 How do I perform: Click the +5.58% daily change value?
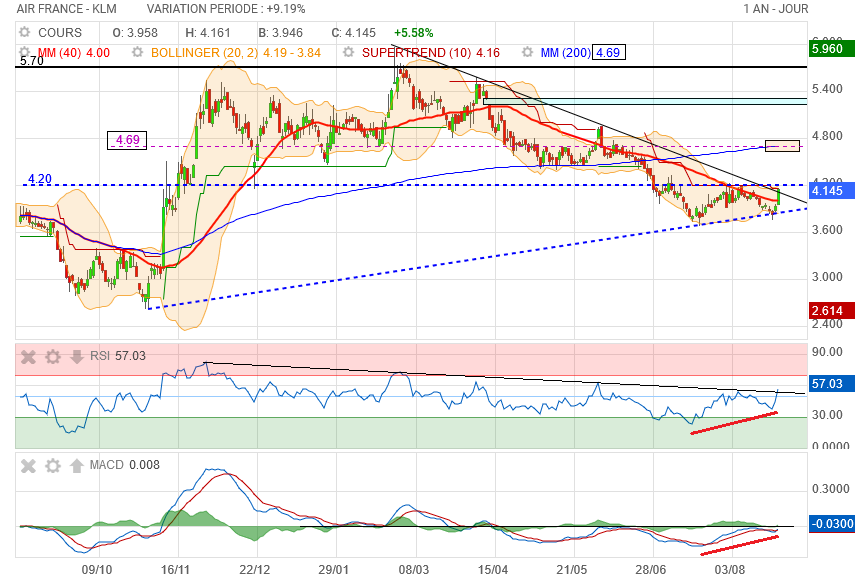click(414, 33)
